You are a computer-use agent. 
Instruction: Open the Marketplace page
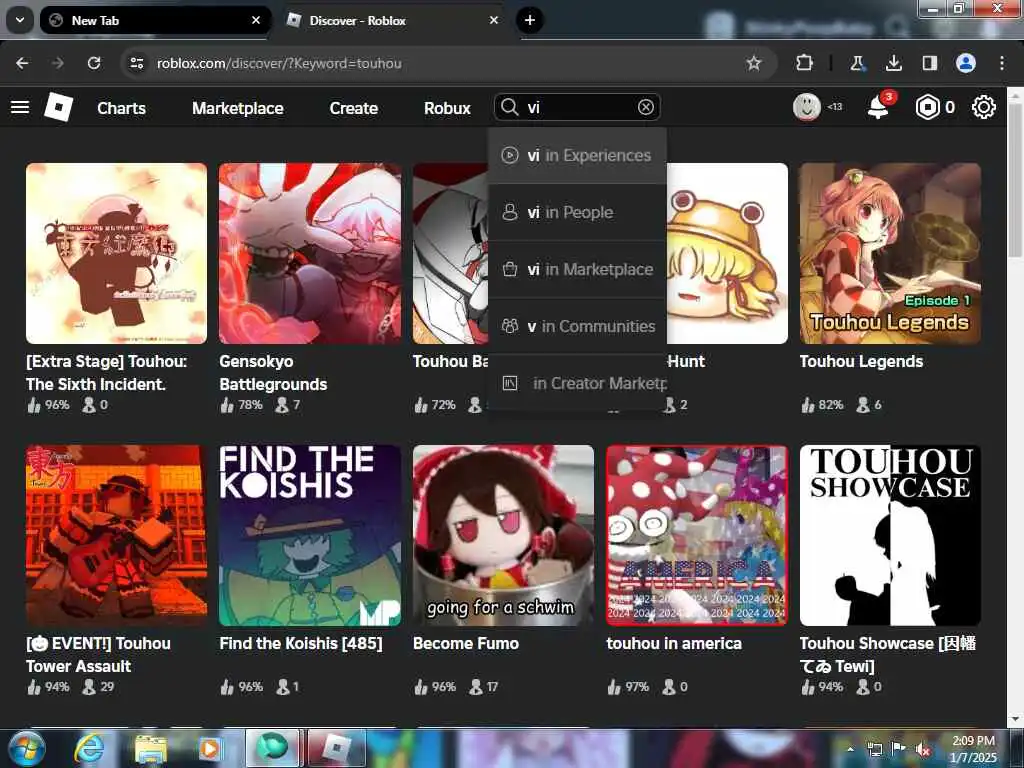click(x=238, y=108)
